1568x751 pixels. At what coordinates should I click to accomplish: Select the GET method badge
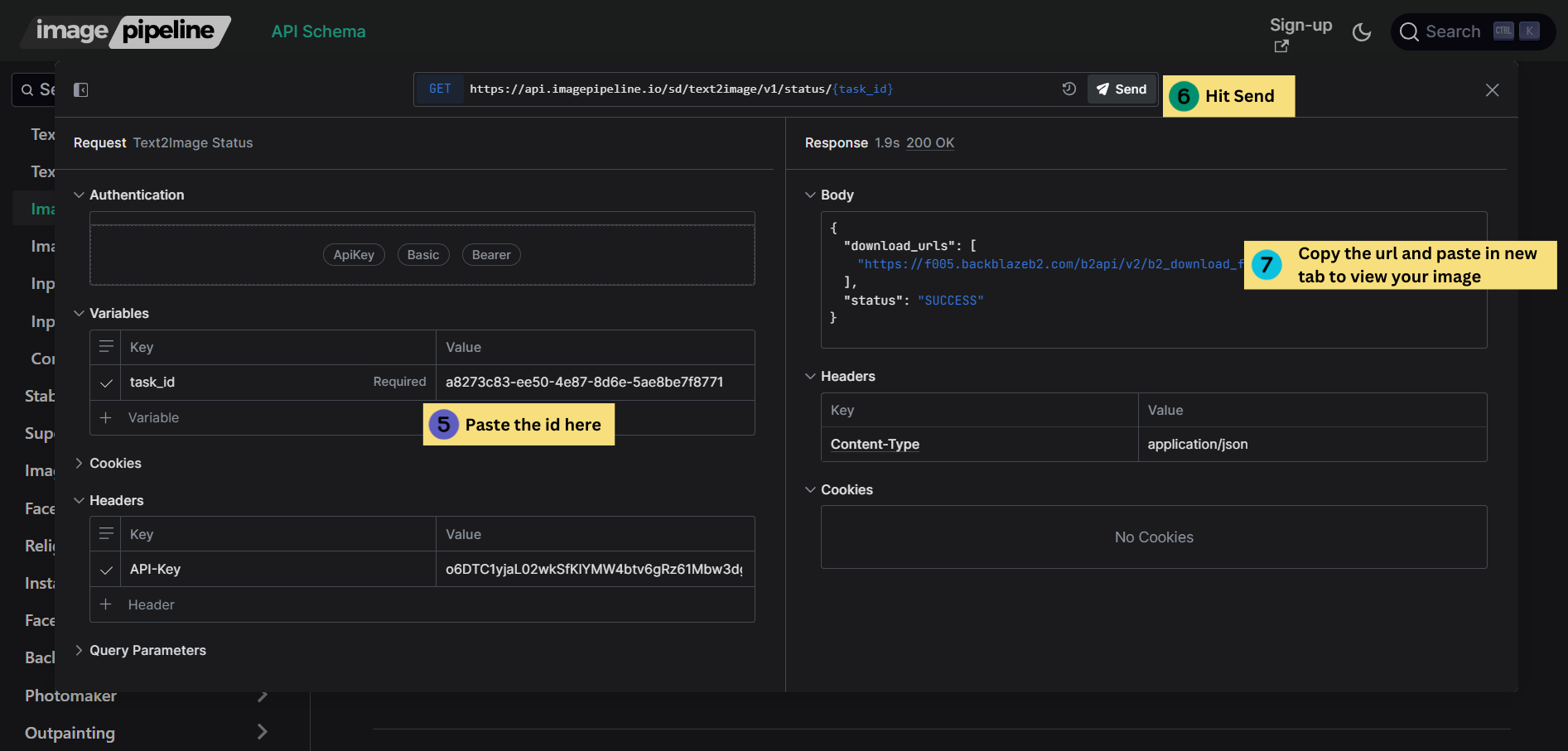point(440,89)
